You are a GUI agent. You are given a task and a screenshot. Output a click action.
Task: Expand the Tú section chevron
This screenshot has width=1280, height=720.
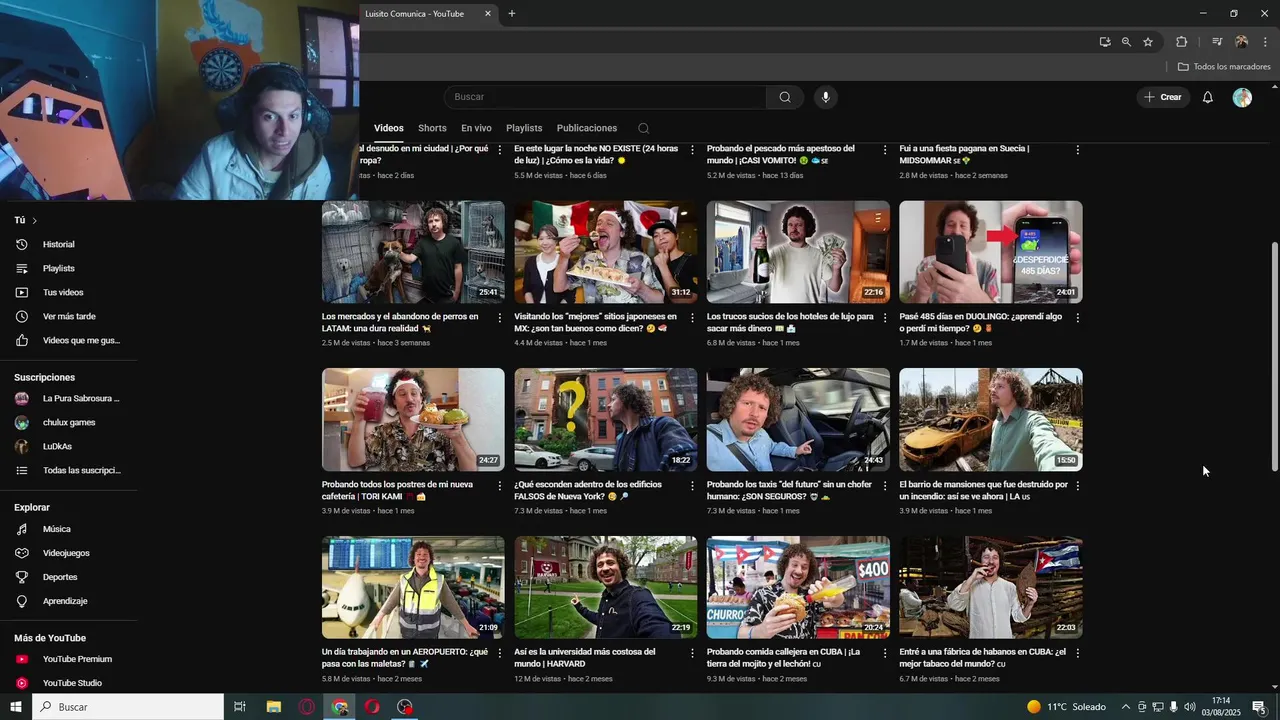[x=34, y=220]
